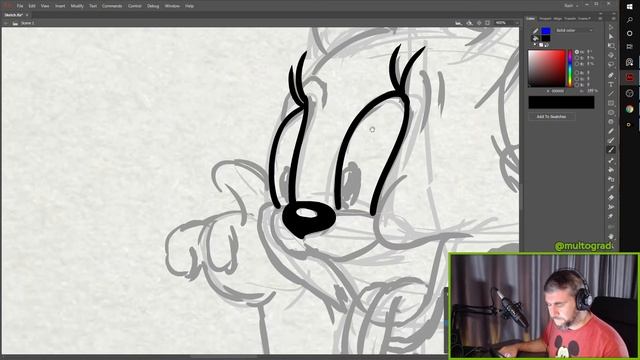The image size is (640, 360).
Task: Click the Edit Symbols icon
Action: click(469, 23)
